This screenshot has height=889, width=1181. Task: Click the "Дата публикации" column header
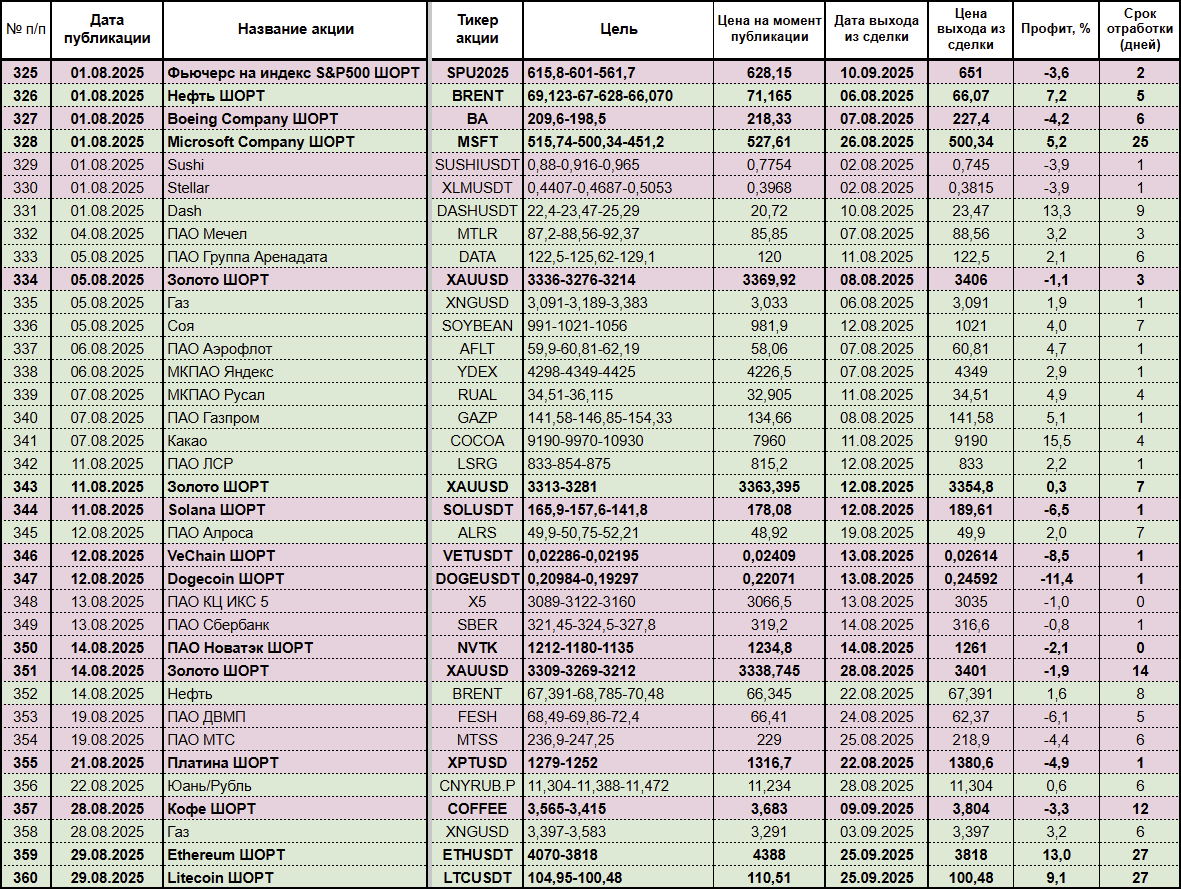point(107,29)
